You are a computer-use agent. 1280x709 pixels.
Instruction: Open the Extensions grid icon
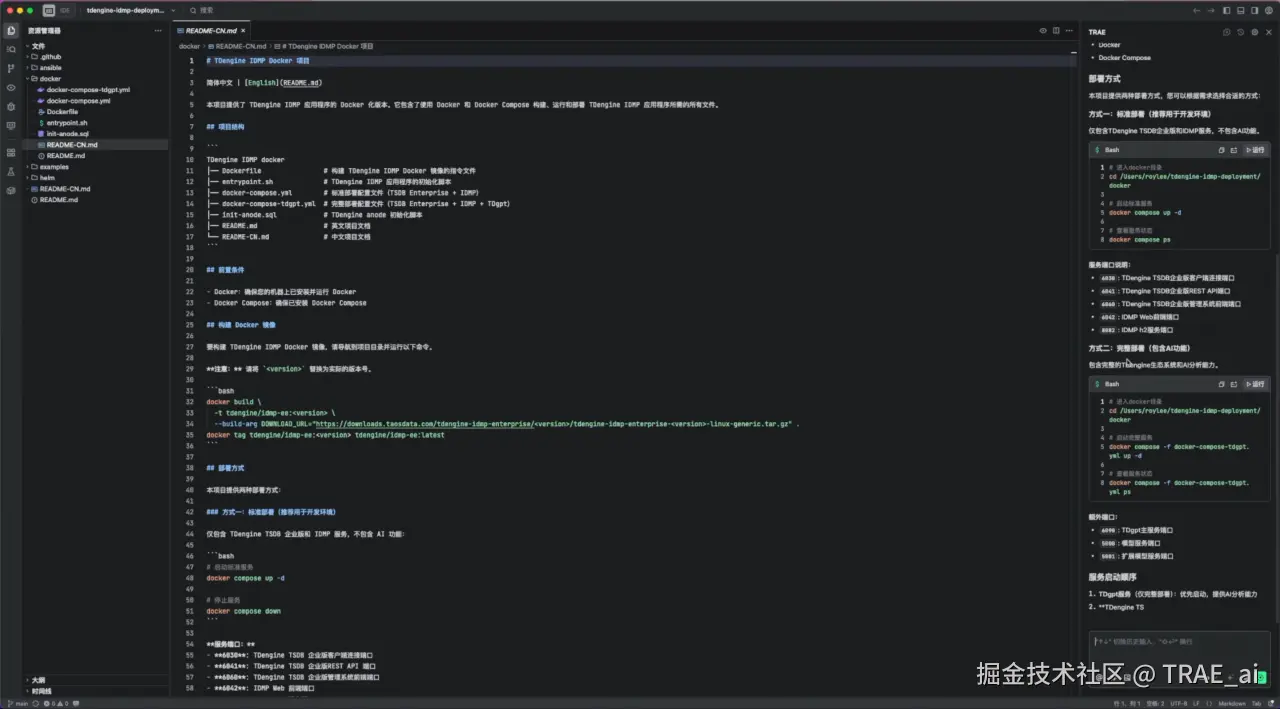pyautogui.click(x=11, y=152)
